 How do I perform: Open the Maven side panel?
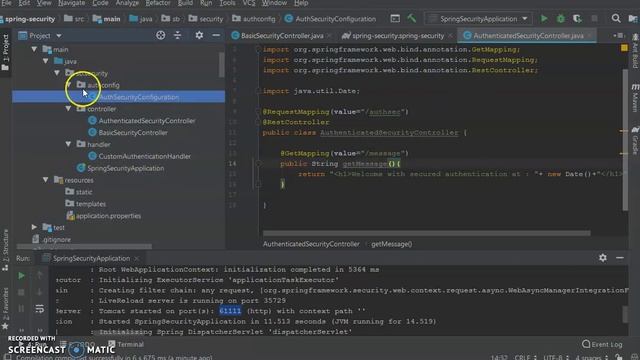pos(635,98)
